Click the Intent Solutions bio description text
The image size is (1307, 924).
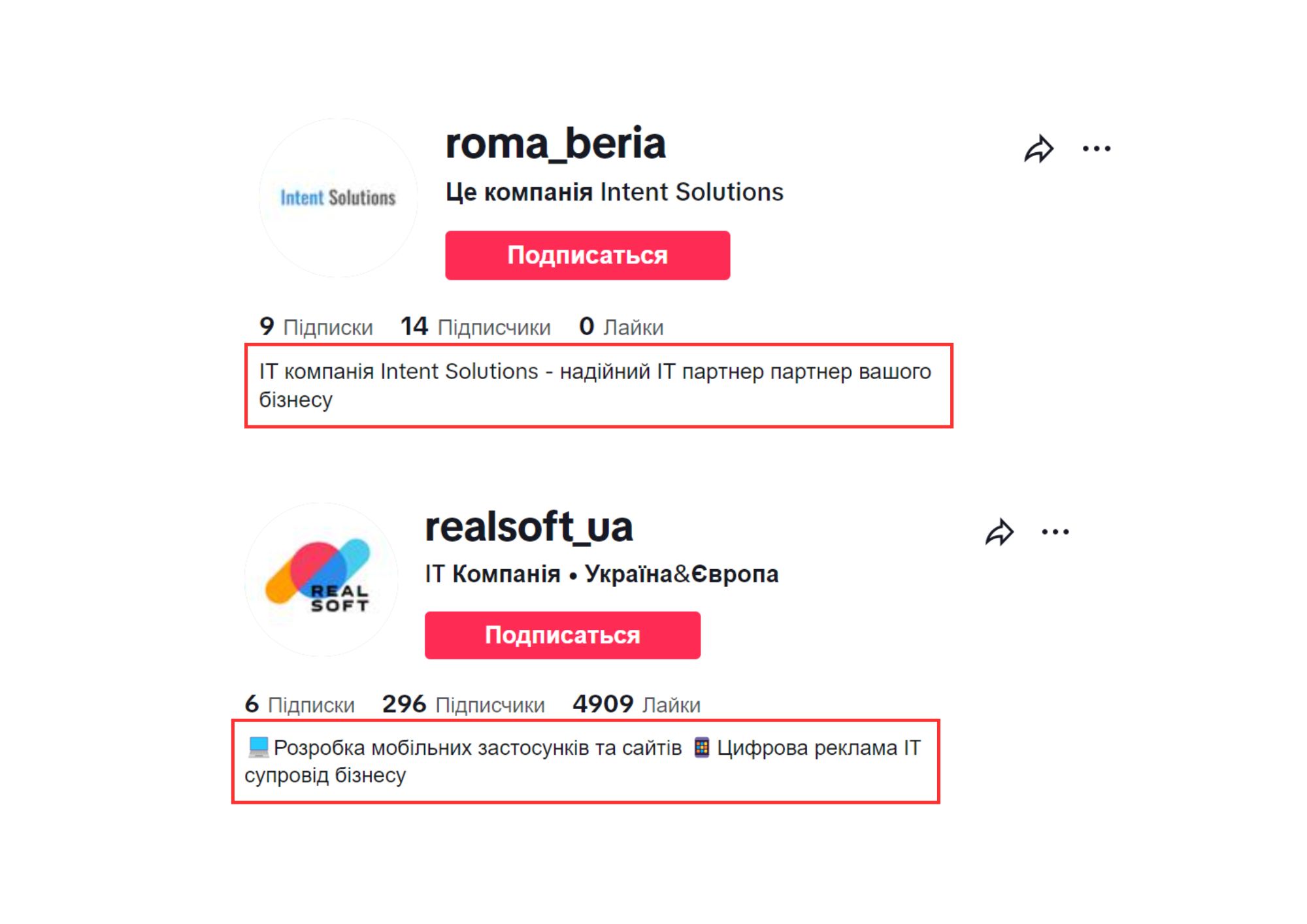click(595, 384)
